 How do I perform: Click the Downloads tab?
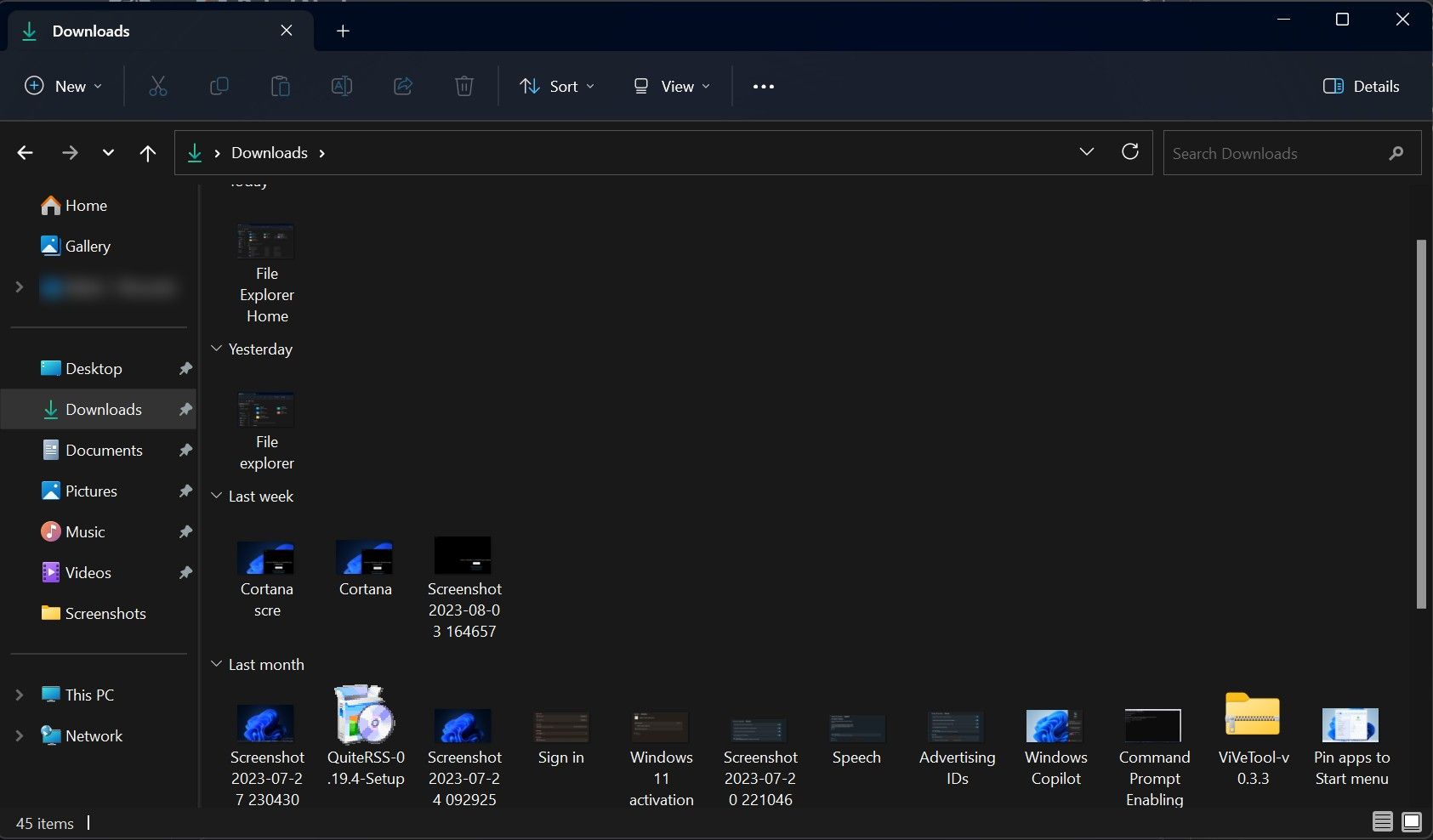(x=90, y=31)
